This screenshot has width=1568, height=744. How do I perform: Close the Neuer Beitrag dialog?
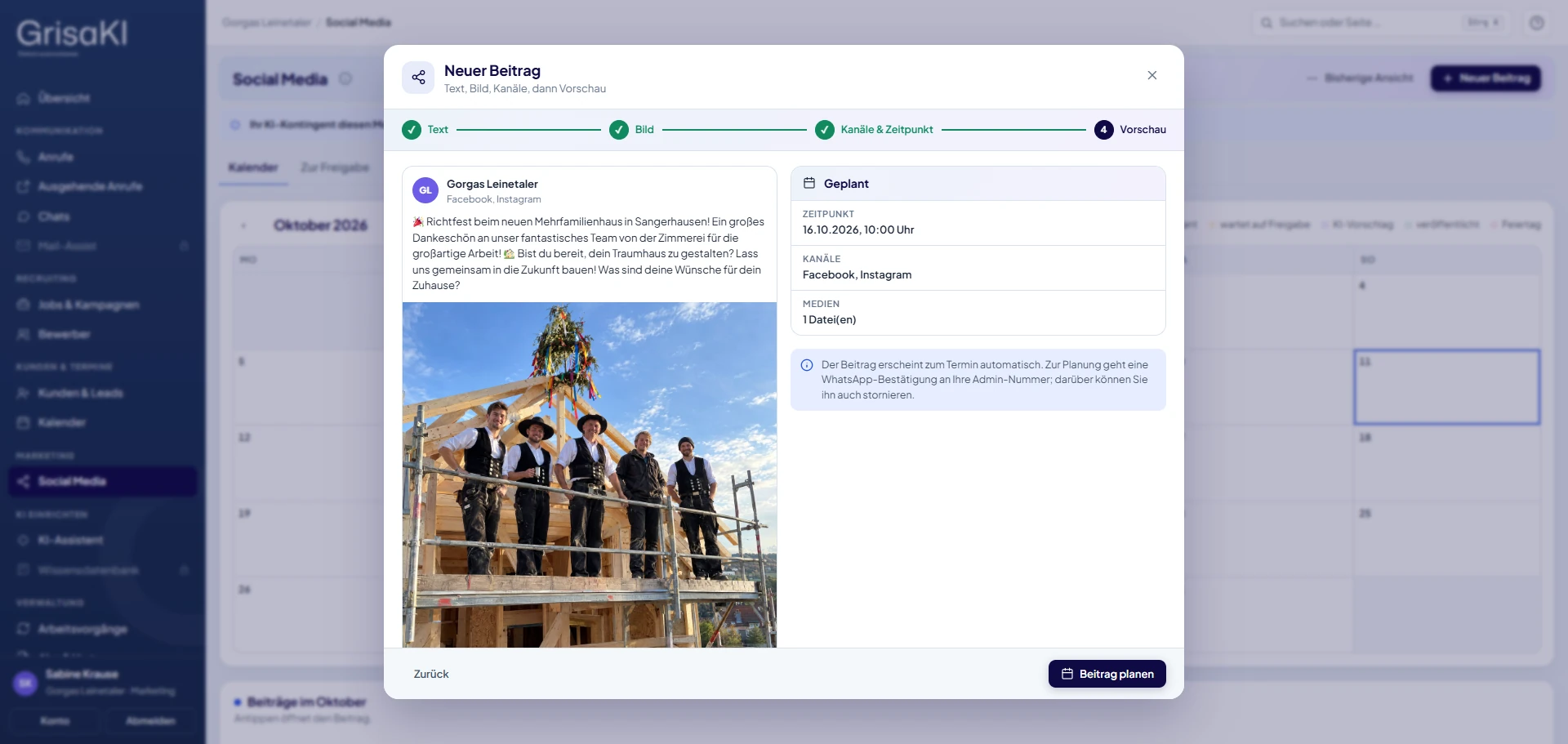1151,75
